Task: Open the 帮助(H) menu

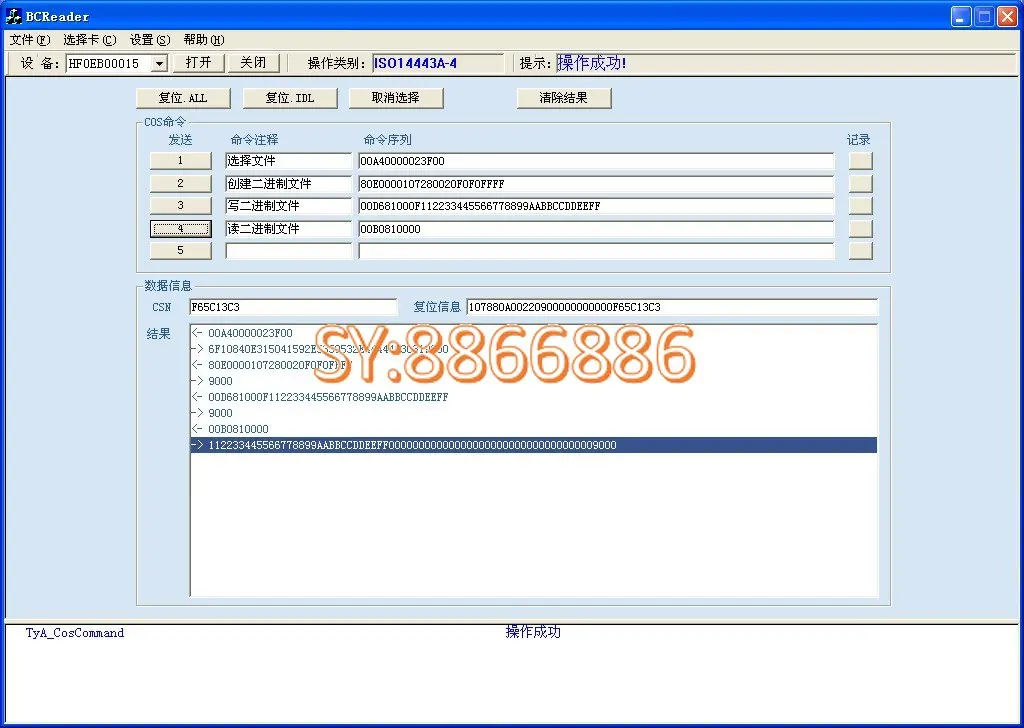Action: click(x=204, y=40)
